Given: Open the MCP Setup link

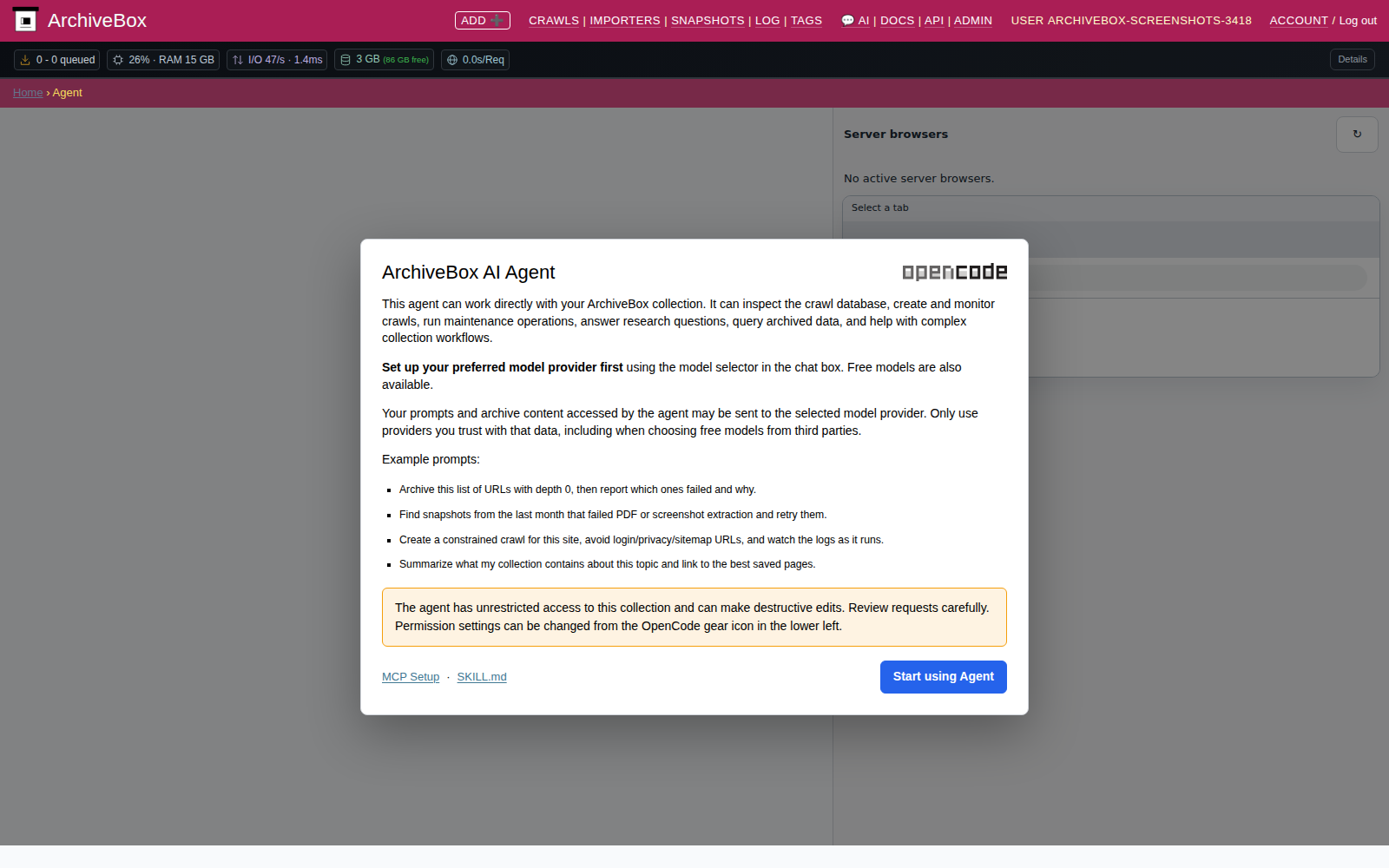Looking at the screenshot, I should click(x=411, y=677).
